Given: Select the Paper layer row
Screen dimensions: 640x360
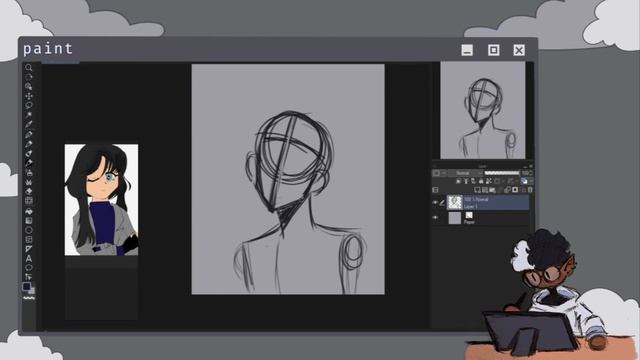Looking at the screenshot, I should click(x=480, y=218).
